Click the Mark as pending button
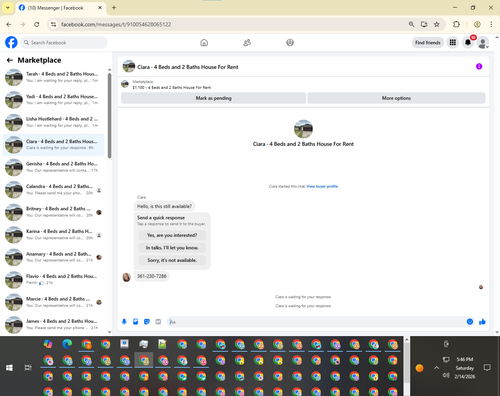The height and width of the screenshot is (396, 500). [x=213, y=98]
